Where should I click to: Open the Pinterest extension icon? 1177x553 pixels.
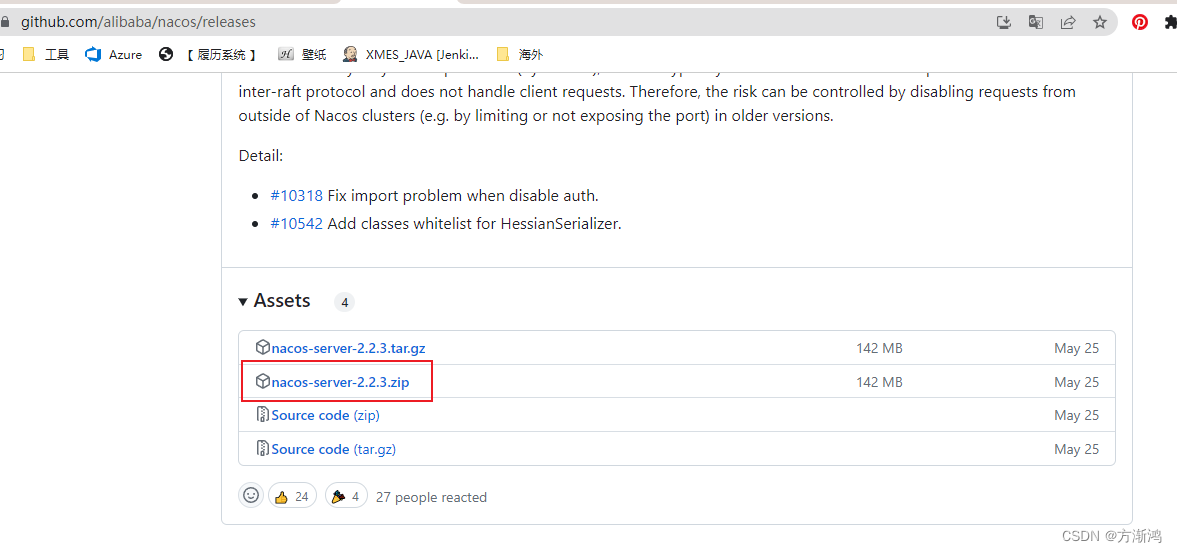pos(1140,23)
